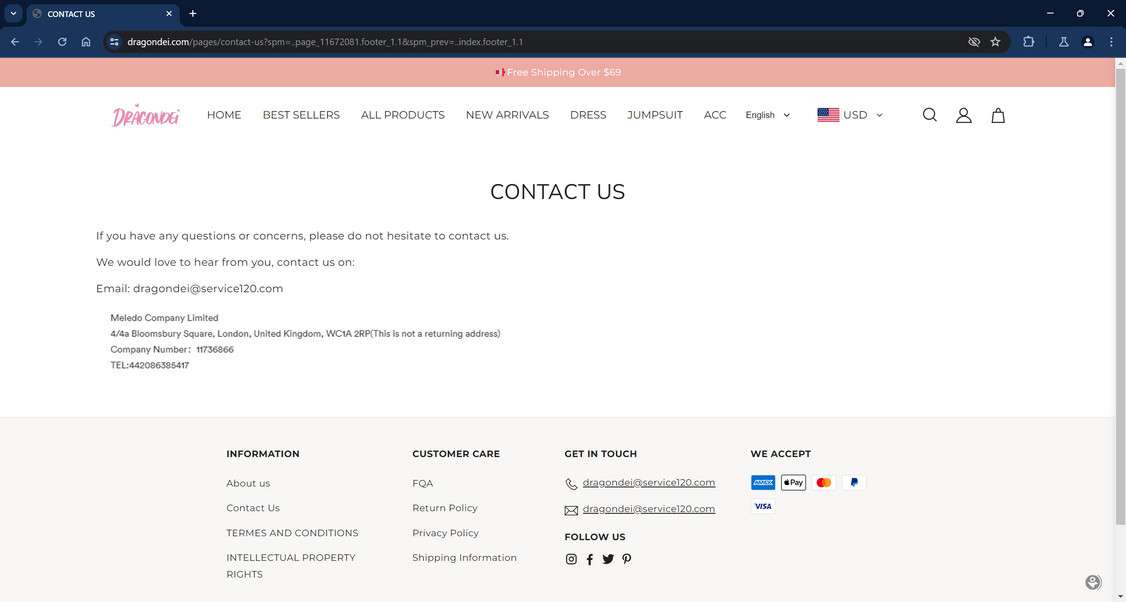Viewport: 1126px width, 602px height.
Task: Click the Twitter icon under Follow Us
Action: point(608,559)
